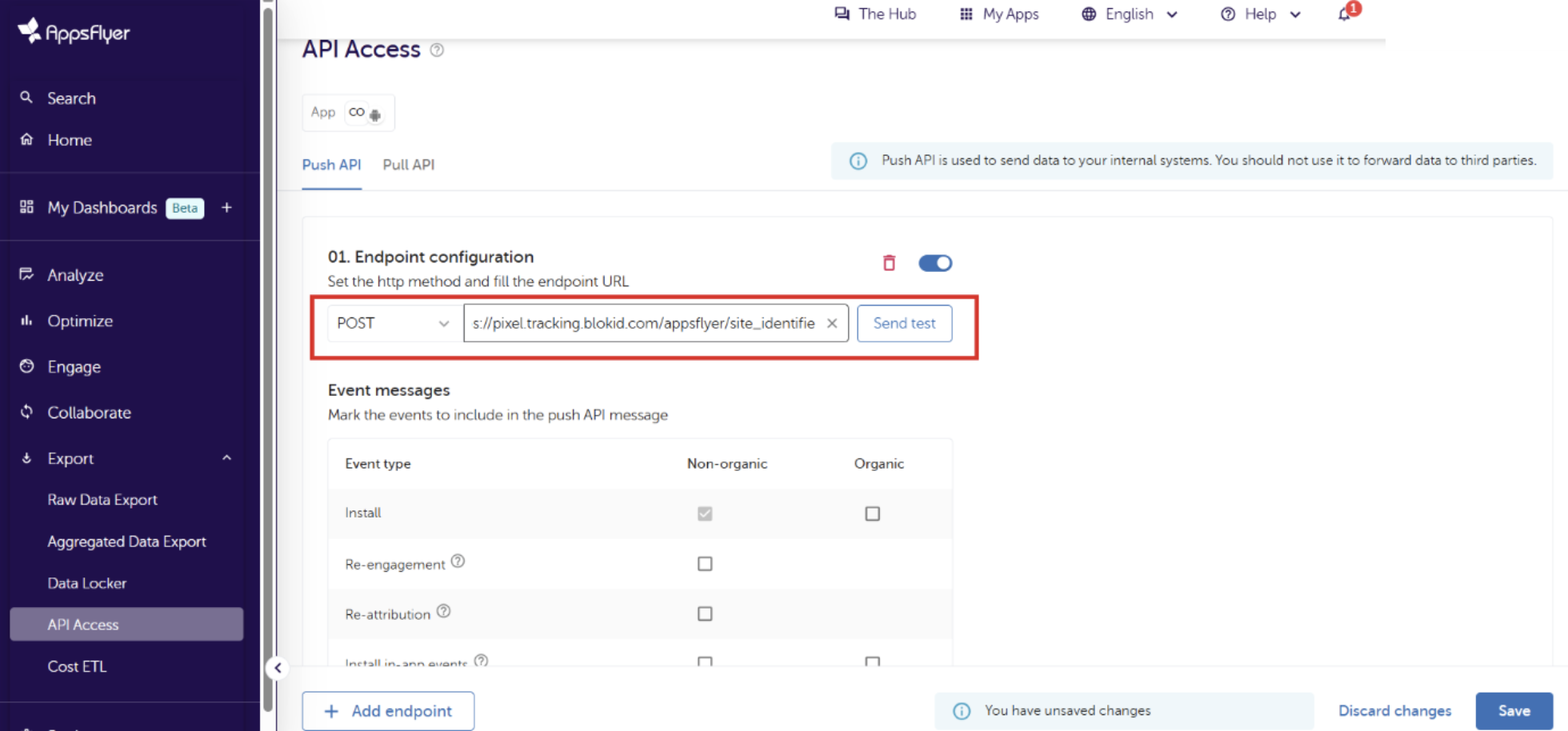
Task: Click Install non-organic checkbox
Action: 705,513
